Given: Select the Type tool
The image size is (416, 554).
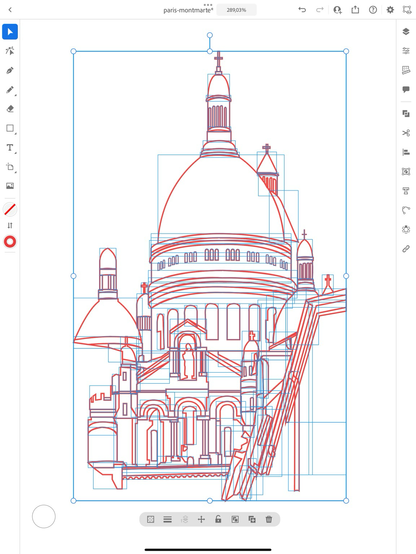Looking at the screenshot, I should click(10, 148).
